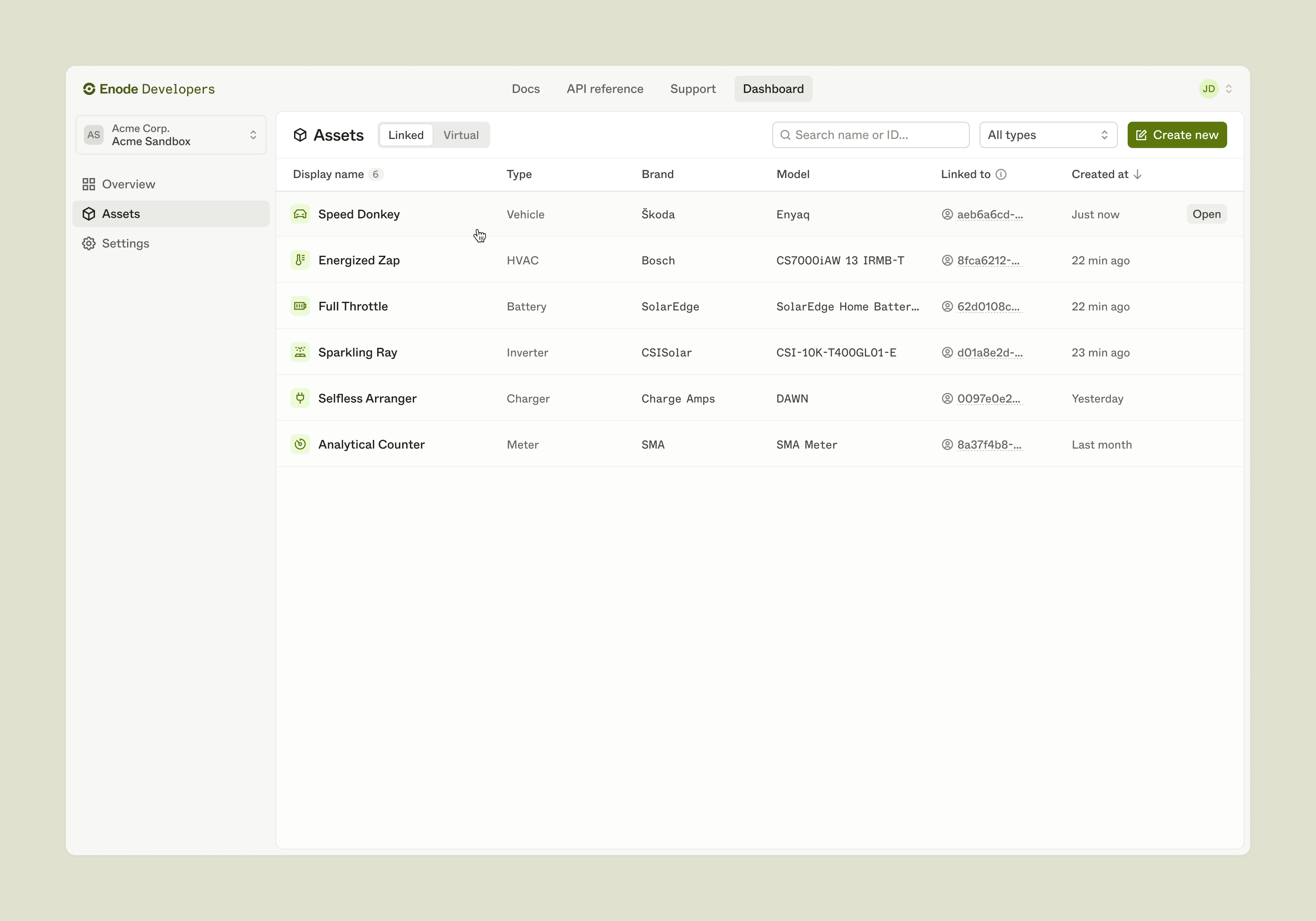Viewport: 1316px width, 921px height.
Task: Toggle the Created at sort arrow
Action: pos(1138,174)
